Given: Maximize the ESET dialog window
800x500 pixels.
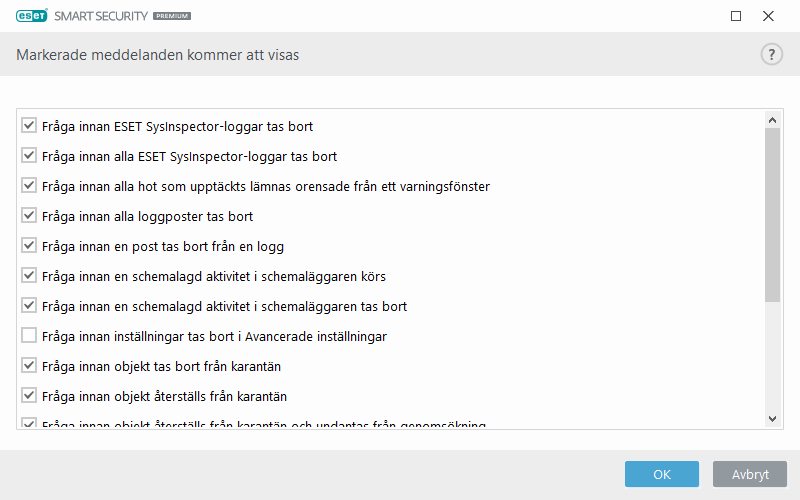Looking at the screenshot, I should (x=736, y=16).
